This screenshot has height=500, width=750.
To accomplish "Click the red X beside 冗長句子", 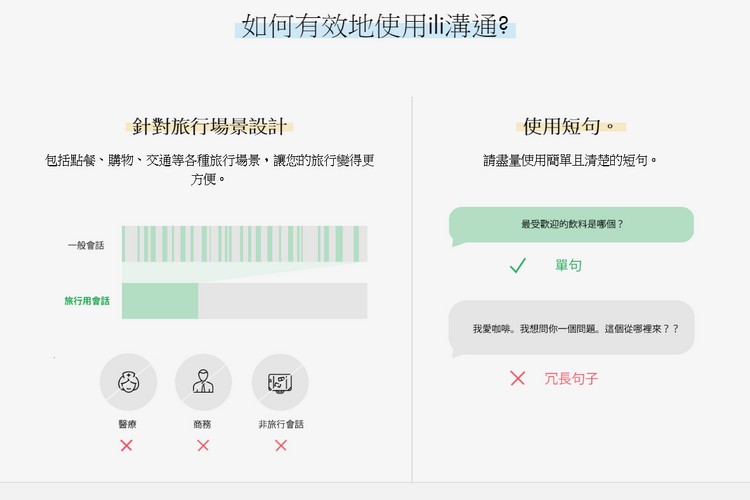I will click(518, 378).
